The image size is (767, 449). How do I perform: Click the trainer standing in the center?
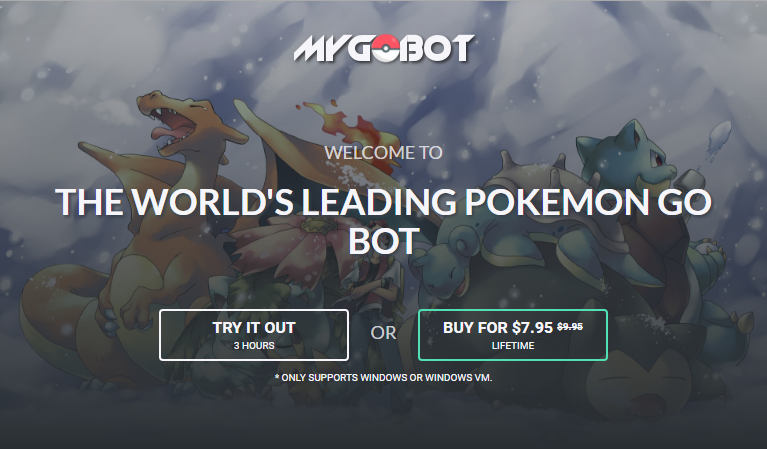[374, 293]
